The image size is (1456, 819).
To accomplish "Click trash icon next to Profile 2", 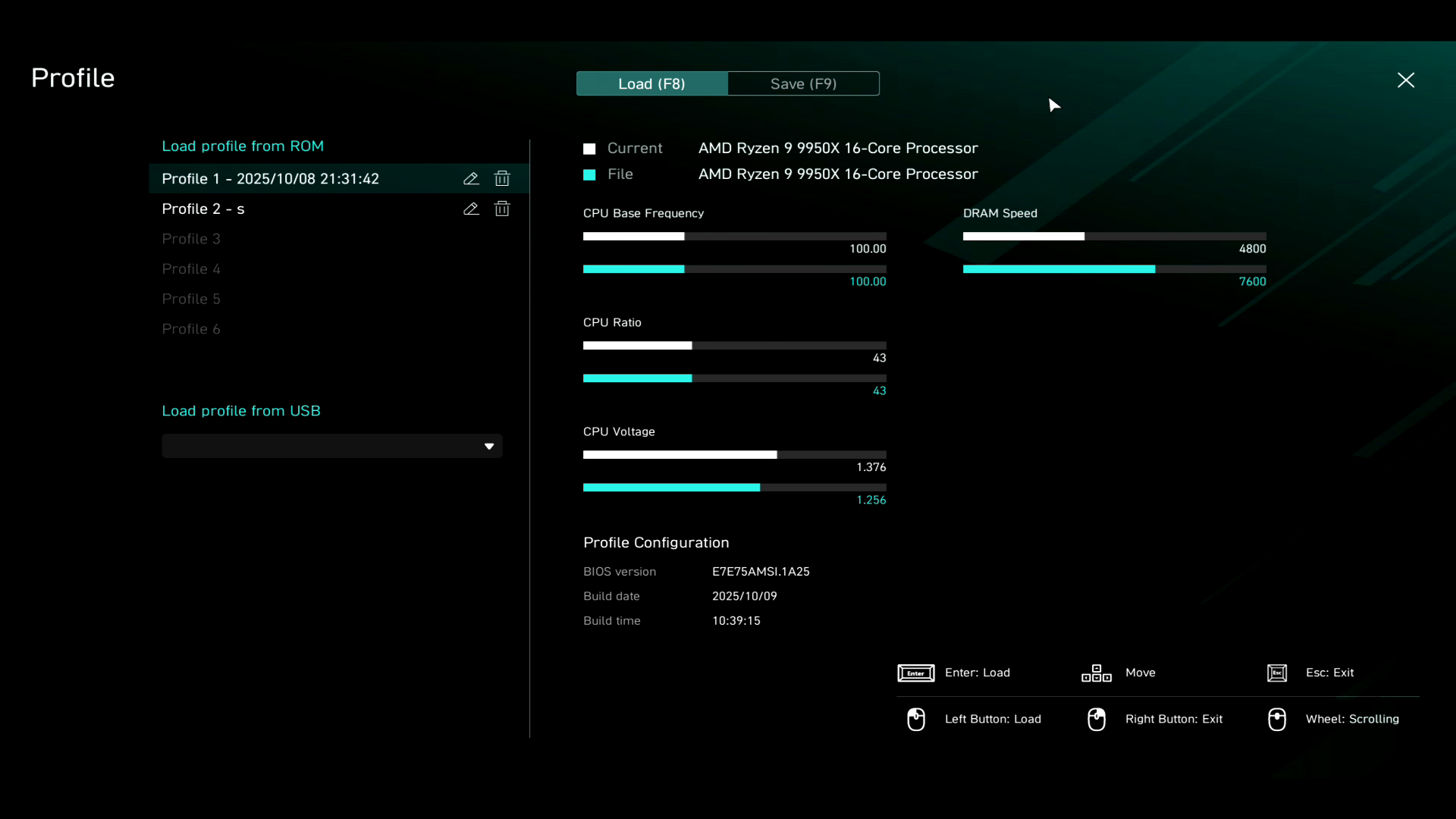I will click(x=502, y=209).
